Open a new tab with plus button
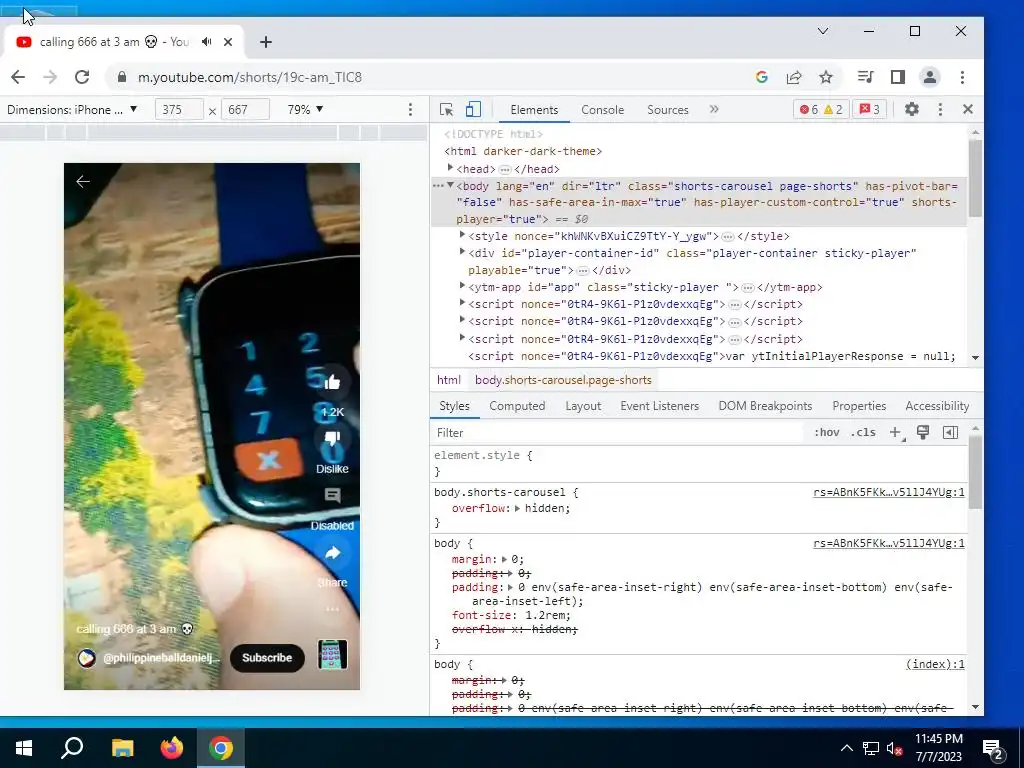This screenshot has width=1024, height=768. tap(266, 42)
